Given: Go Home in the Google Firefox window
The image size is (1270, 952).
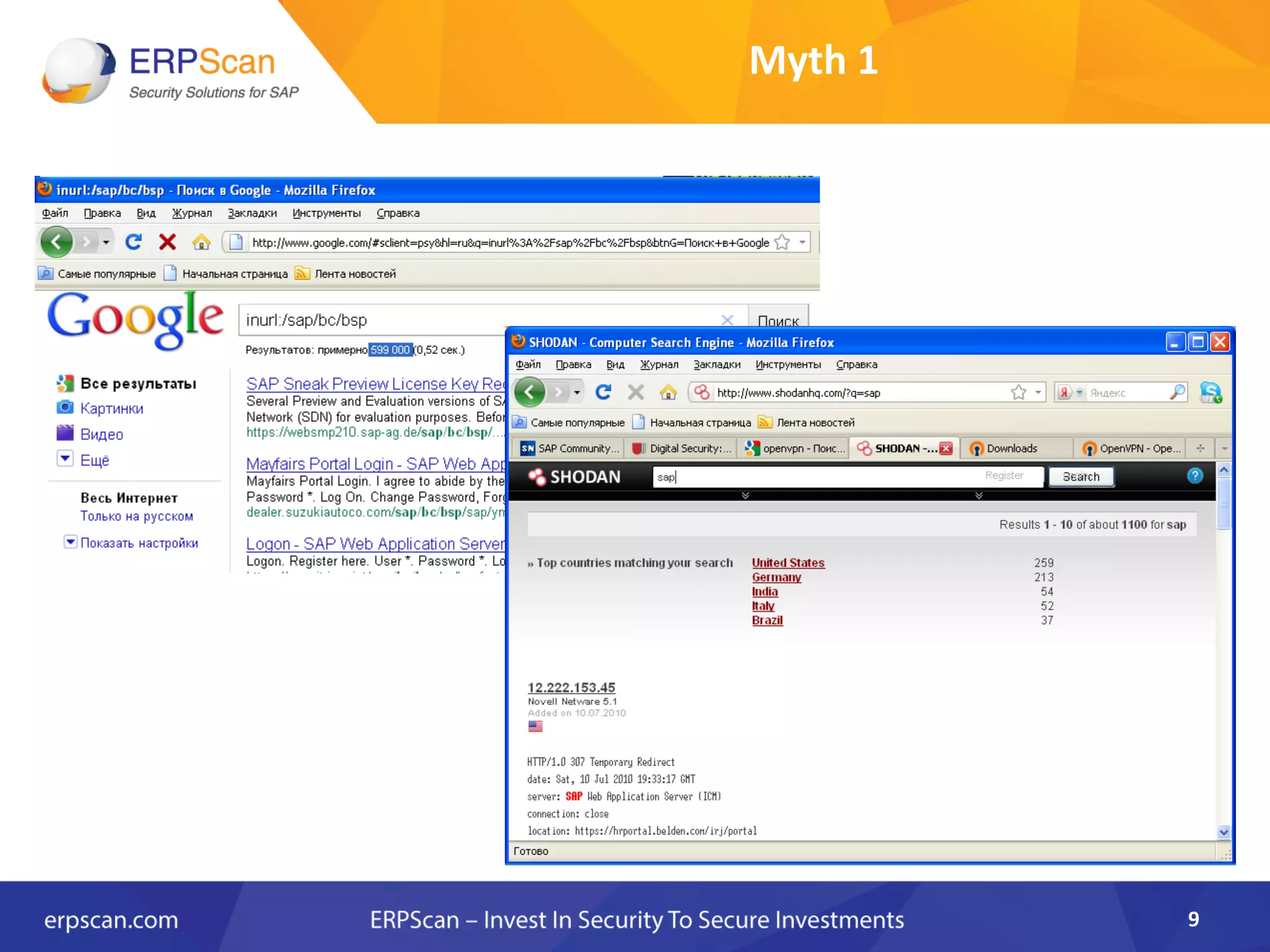Looking at the screenshot, I should [x=201, y=242].
